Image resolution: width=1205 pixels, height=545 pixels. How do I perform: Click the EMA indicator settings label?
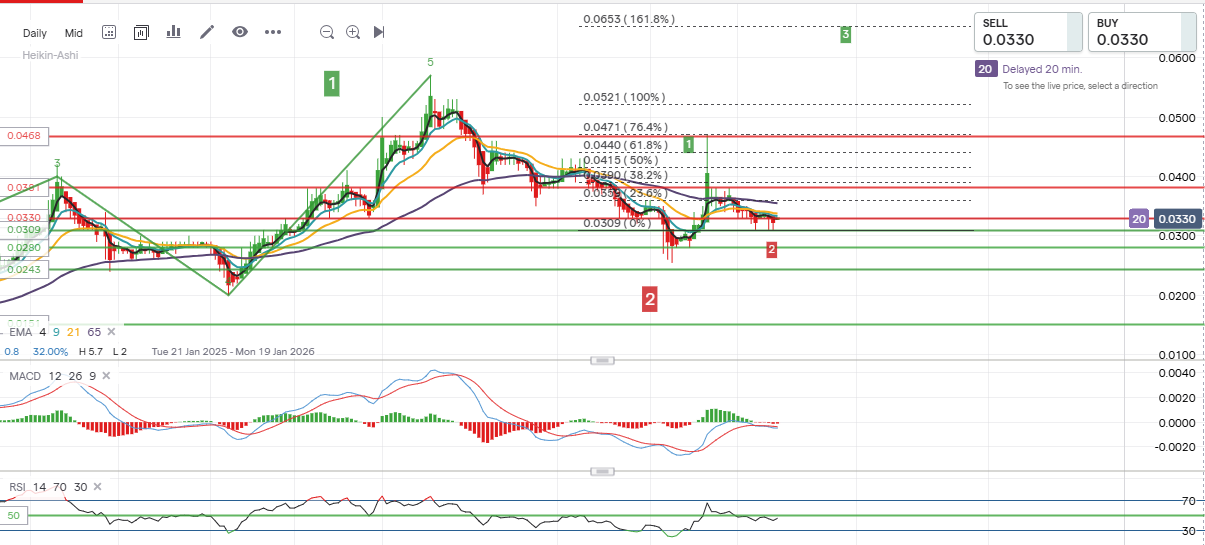(x=21, y=331)
